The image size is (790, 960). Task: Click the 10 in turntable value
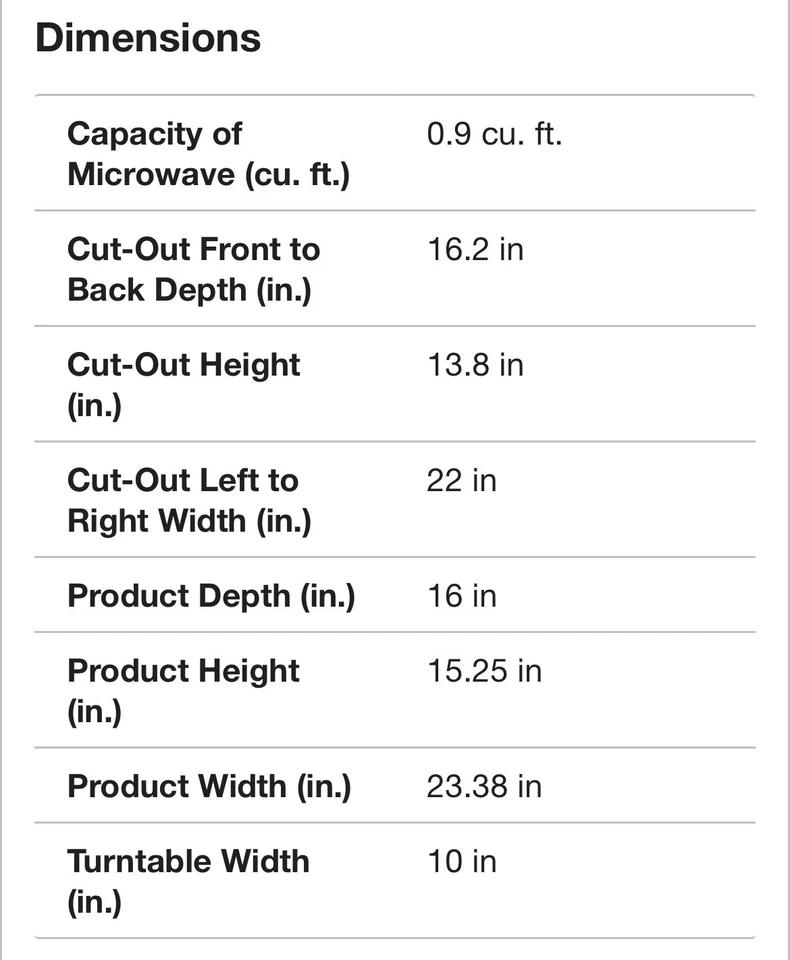[x=461, y=862]
